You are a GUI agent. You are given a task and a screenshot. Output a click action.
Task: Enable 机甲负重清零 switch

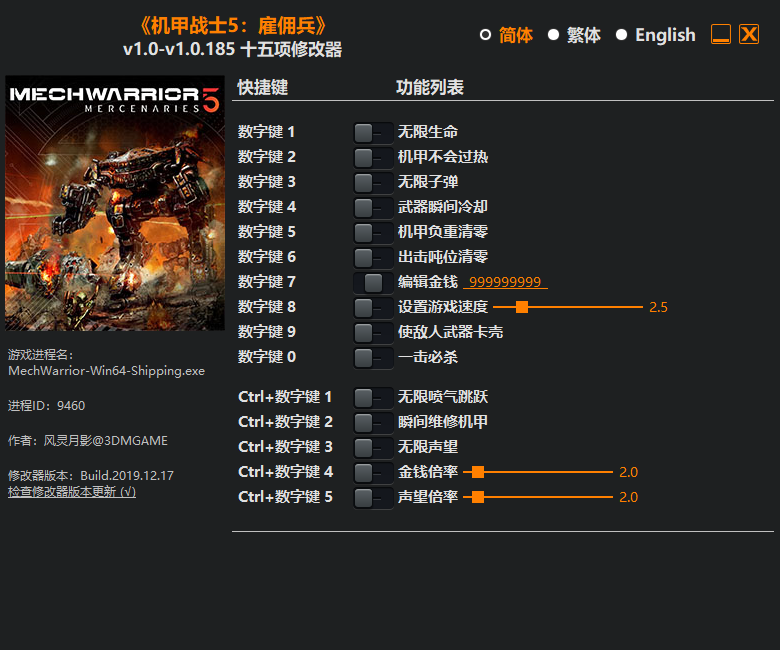tap(373, 232)
